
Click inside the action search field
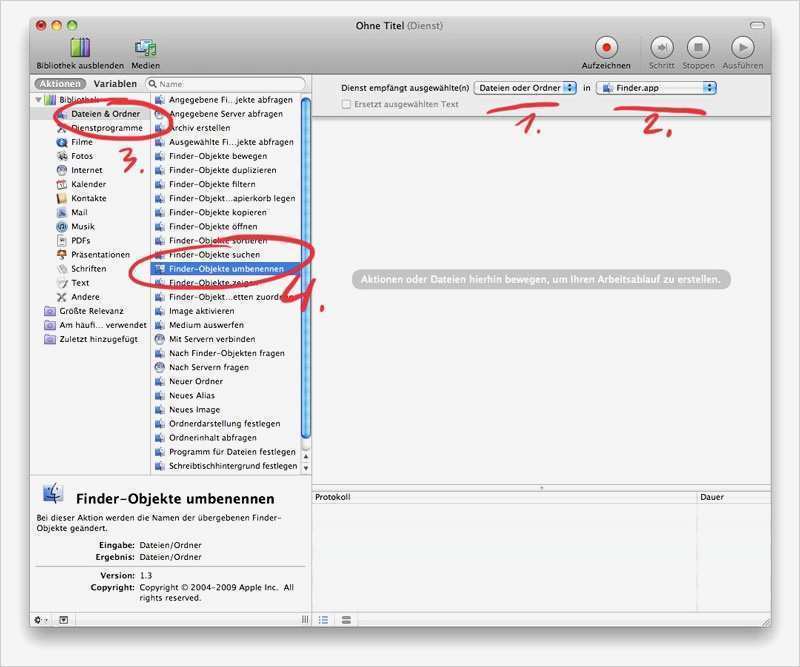(x=224, y=83)
